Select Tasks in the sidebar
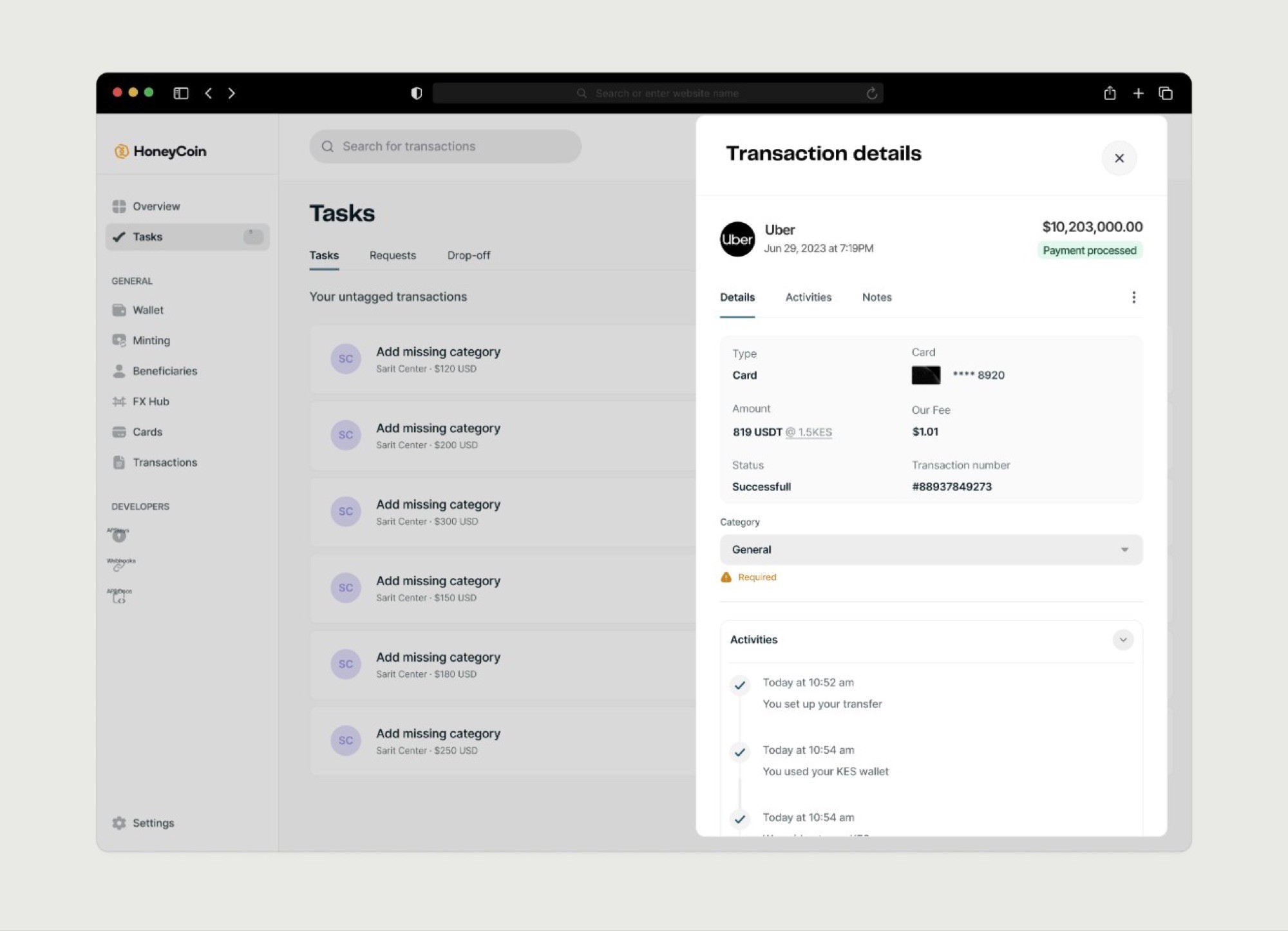The height and width of the screenshot is (931, 1288). (x=187, y=236)
